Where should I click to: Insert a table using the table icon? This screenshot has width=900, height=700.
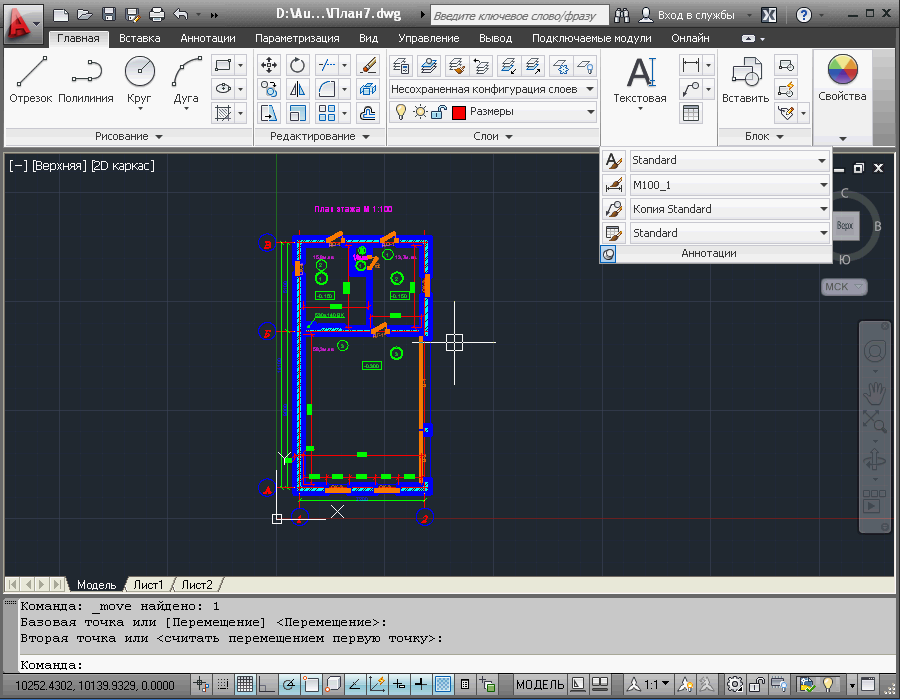coord(690,113)
